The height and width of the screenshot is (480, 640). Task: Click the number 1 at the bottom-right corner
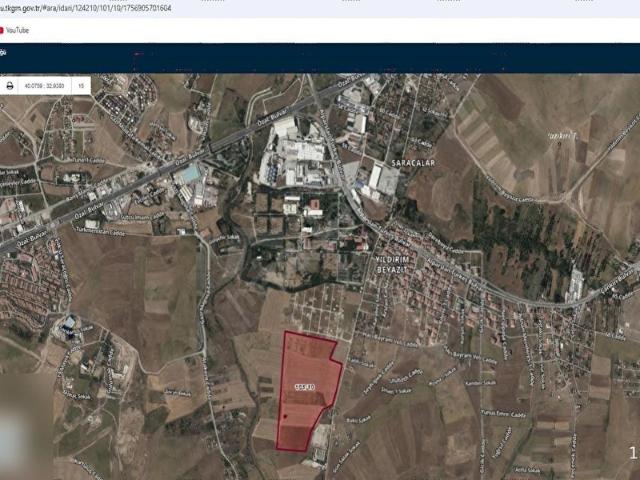click(x=632, y=453)
